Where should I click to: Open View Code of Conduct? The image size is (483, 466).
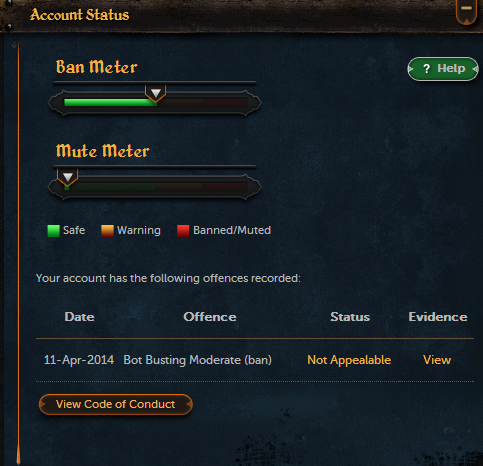[116, 404]
